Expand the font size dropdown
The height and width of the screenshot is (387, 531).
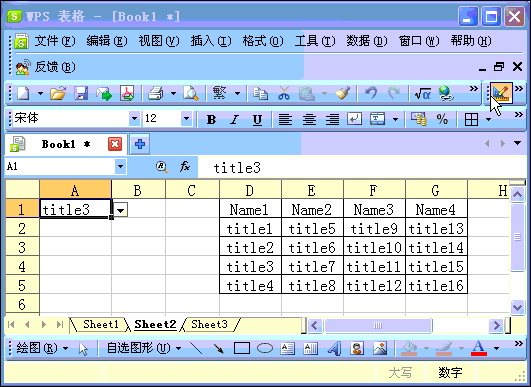tap(186, 119)
